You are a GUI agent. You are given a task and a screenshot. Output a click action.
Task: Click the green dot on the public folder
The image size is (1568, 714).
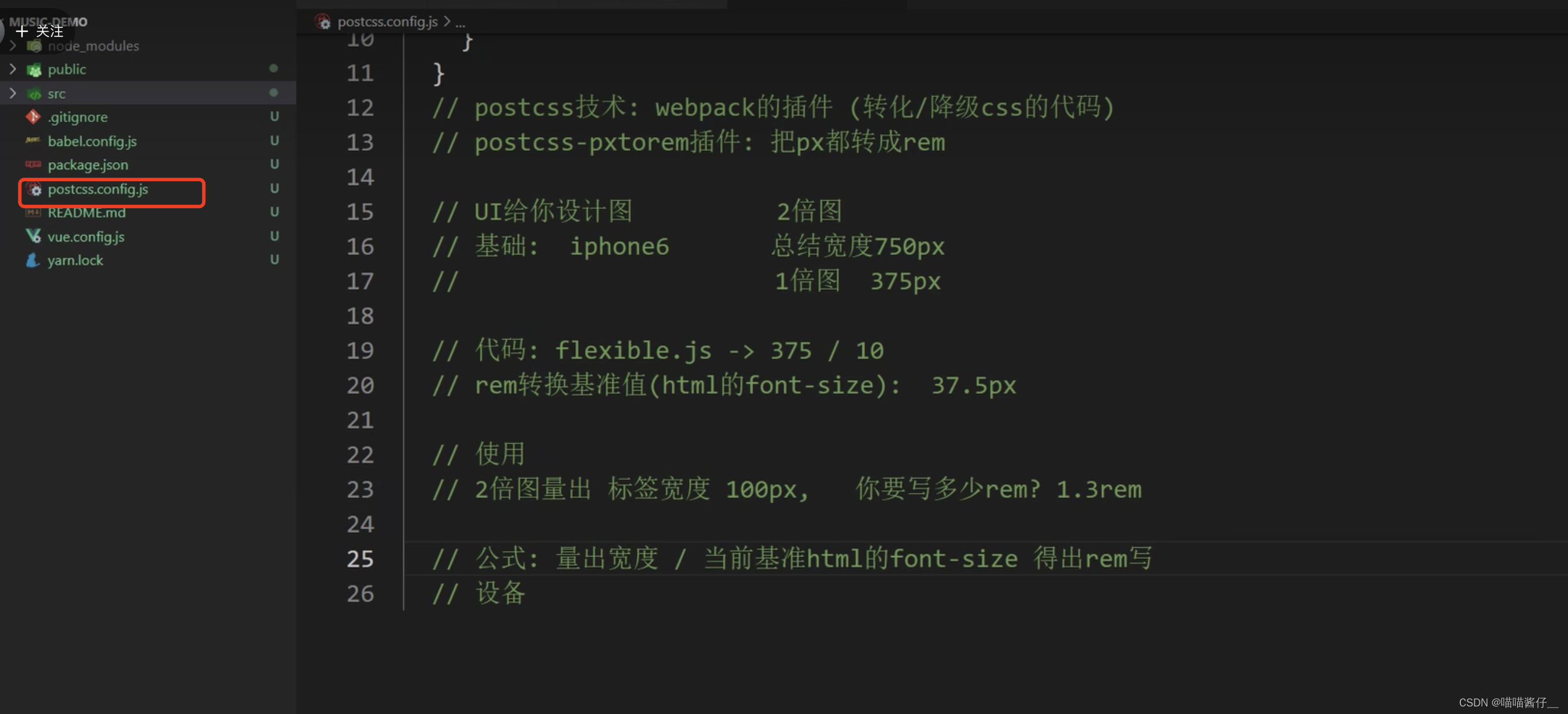[x=273, y=68]
